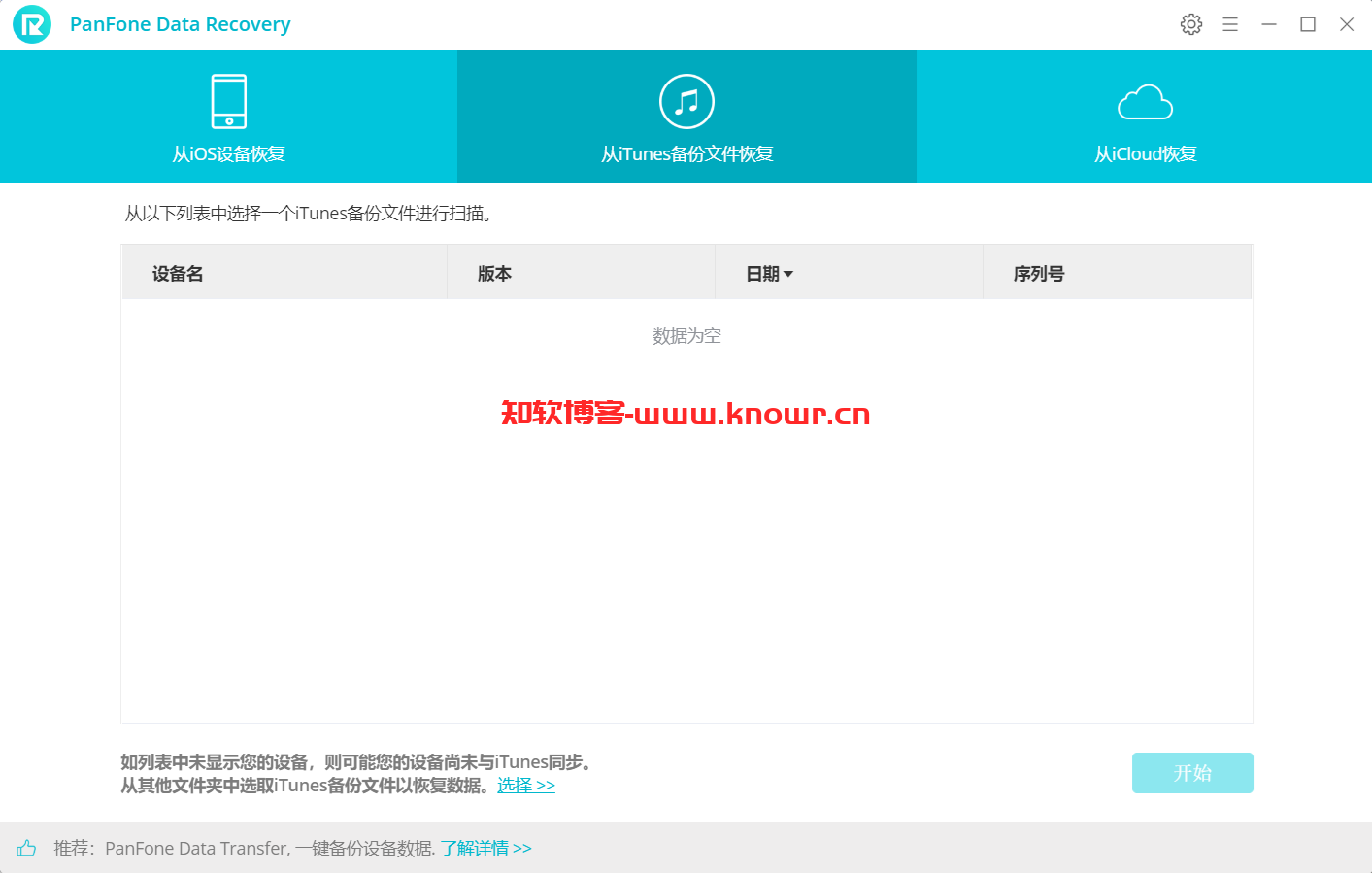Click the PanFone logo icon

point(32,24)
